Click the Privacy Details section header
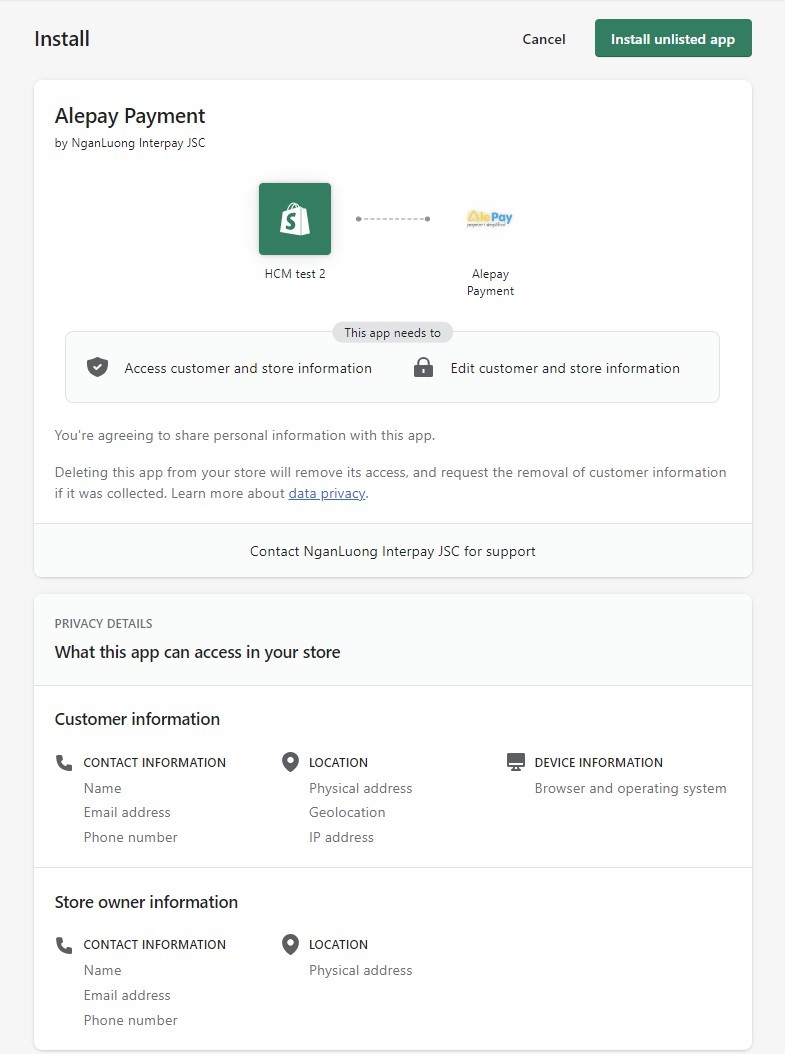This screenshot has height=1054, width=785. click(104, 624)
